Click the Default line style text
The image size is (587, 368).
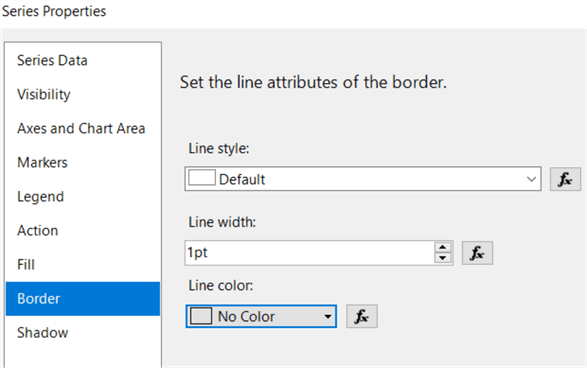242,179
